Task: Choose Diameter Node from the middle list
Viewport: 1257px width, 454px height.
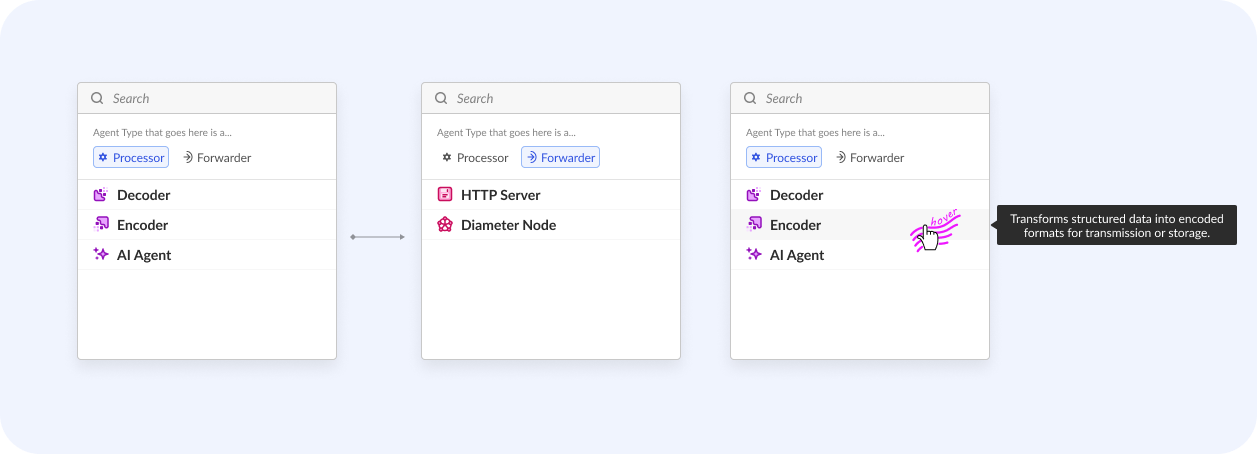Action: (x=508, y=225)
